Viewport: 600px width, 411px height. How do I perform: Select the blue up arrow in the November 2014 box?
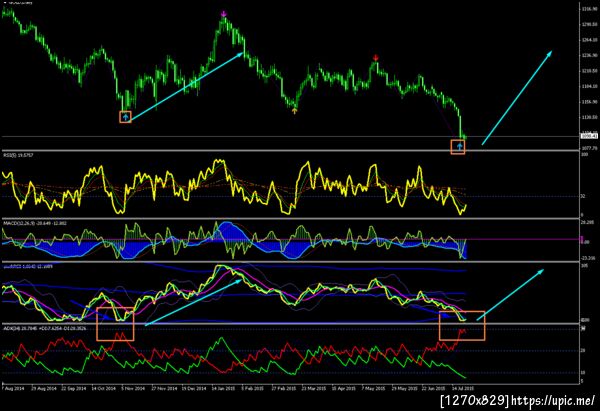(x=126, y=117)
